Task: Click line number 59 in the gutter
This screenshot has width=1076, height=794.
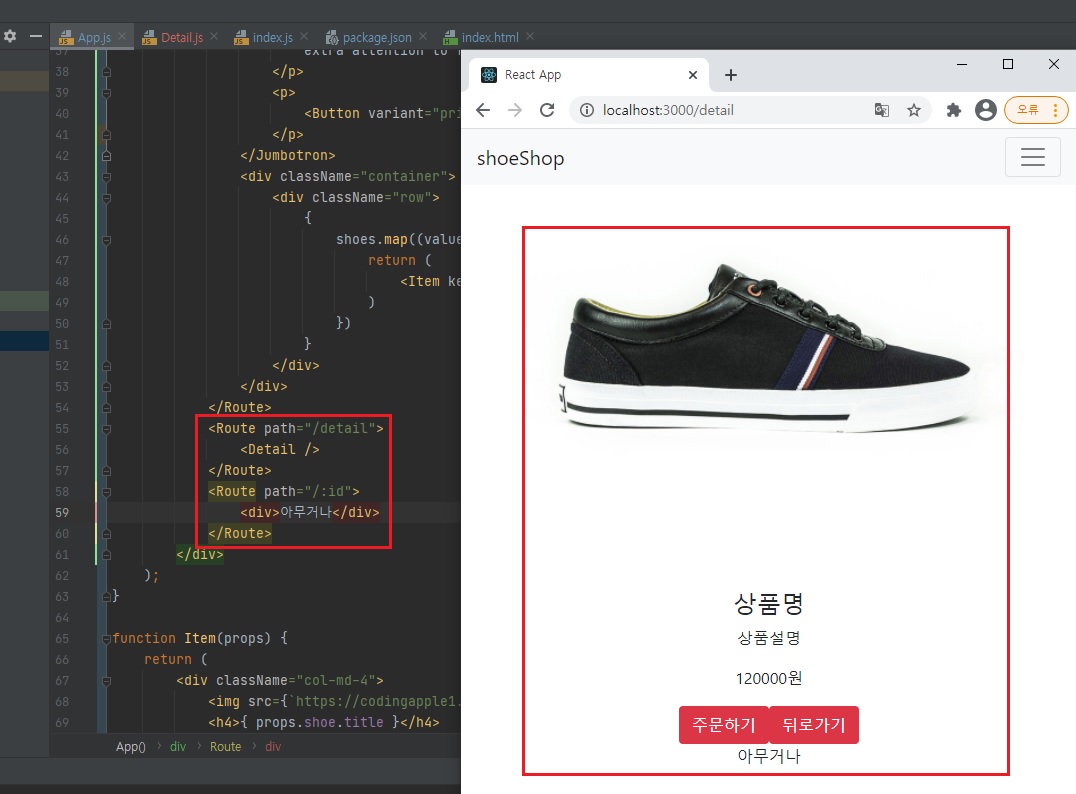Action: [62, 513]
